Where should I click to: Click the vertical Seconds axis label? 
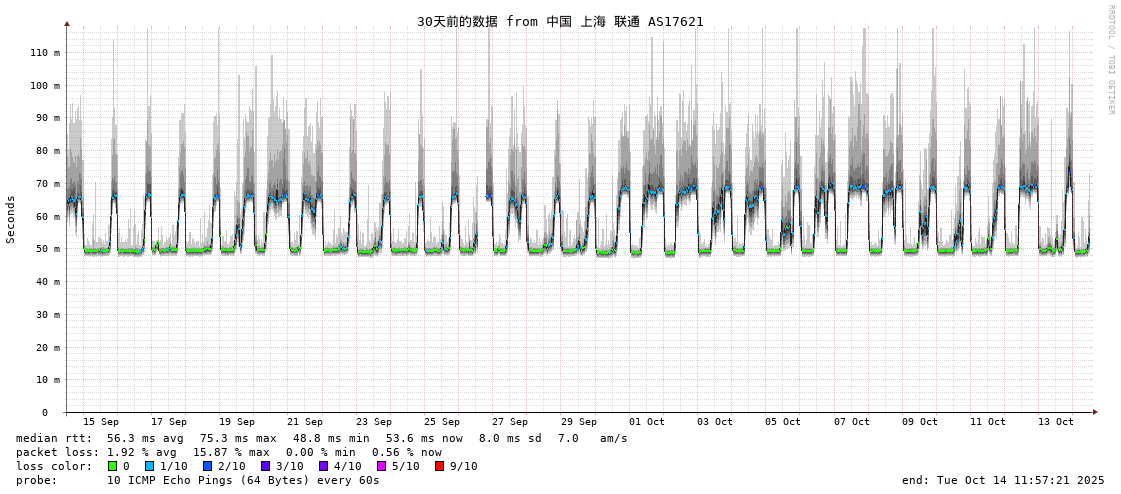coord(11,219)
